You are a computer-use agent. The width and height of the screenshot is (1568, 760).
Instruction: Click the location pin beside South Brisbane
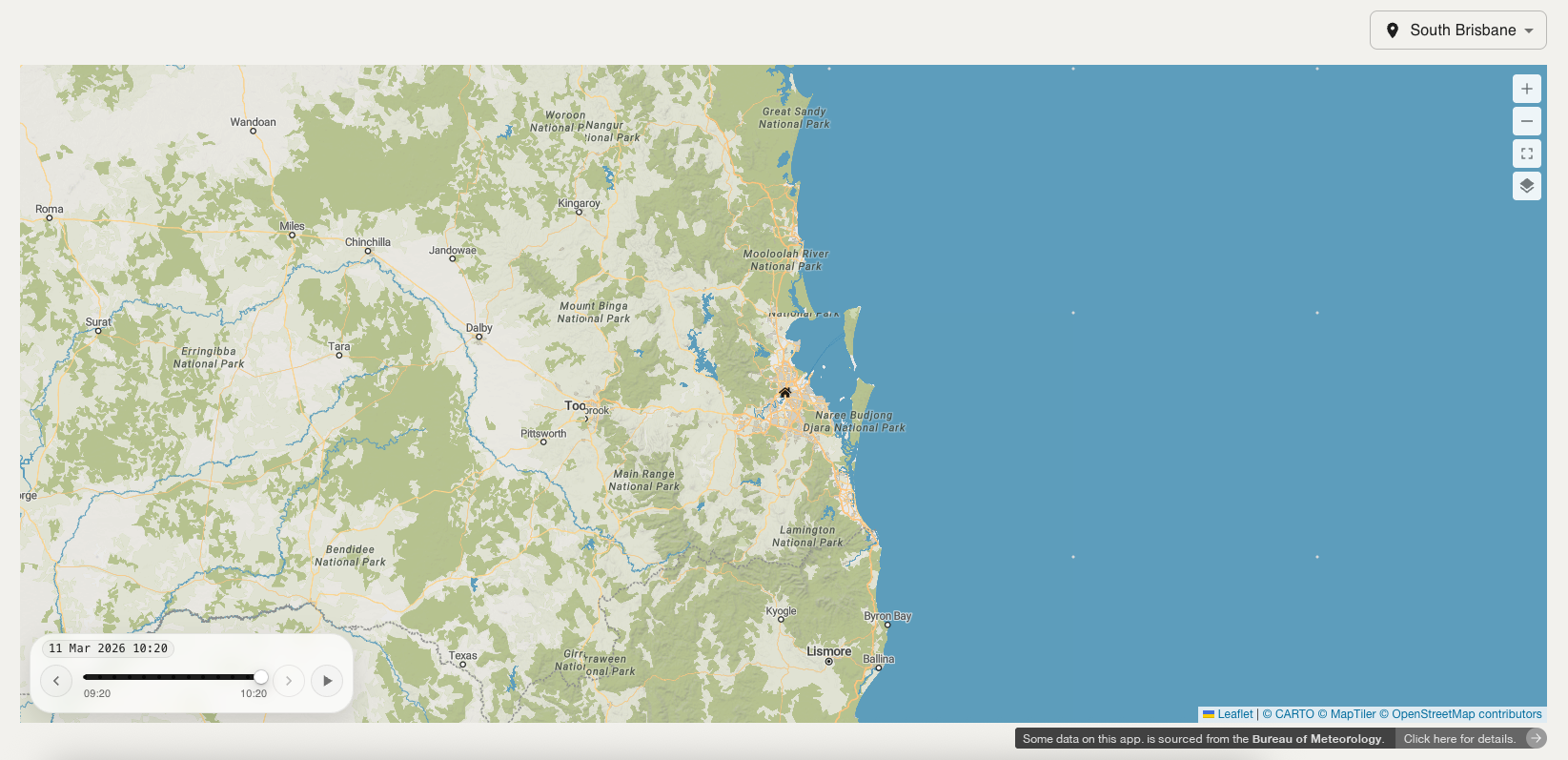pos(1392,31)
